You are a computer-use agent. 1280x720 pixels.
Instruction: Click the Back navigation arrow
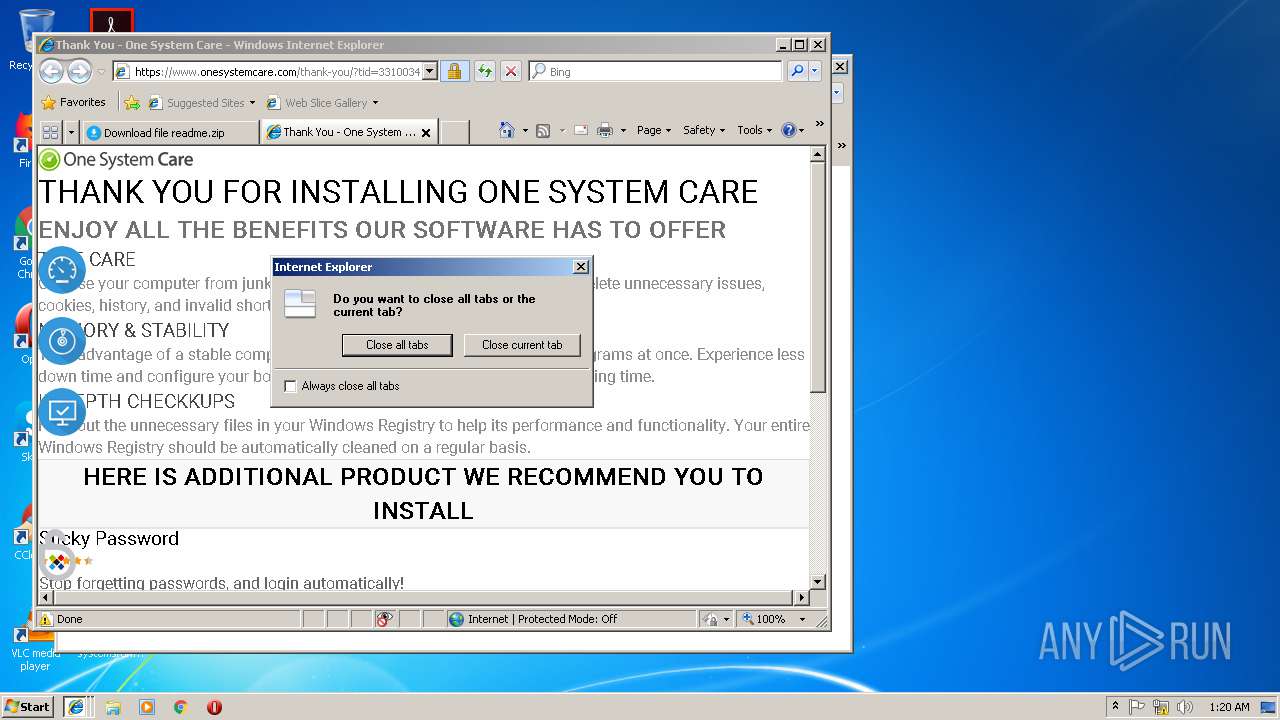pos(51,71)
